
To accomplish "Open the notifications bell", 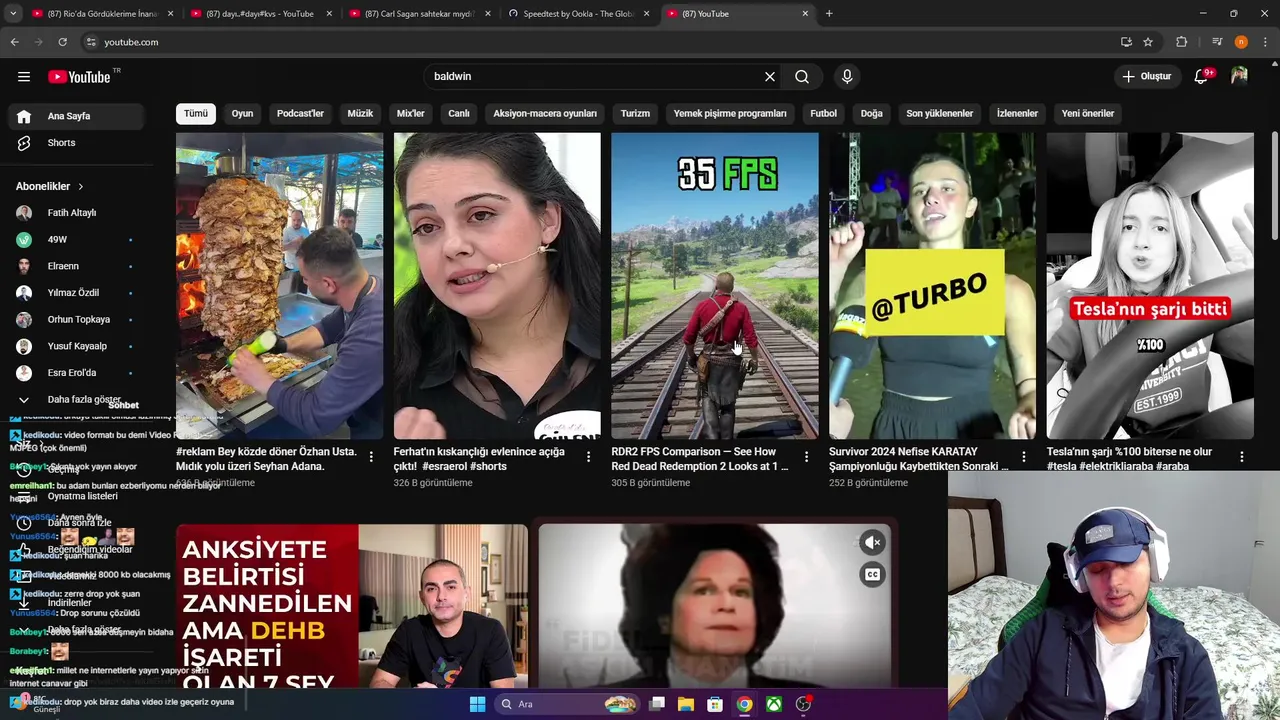I will (x=1201, y=76).
